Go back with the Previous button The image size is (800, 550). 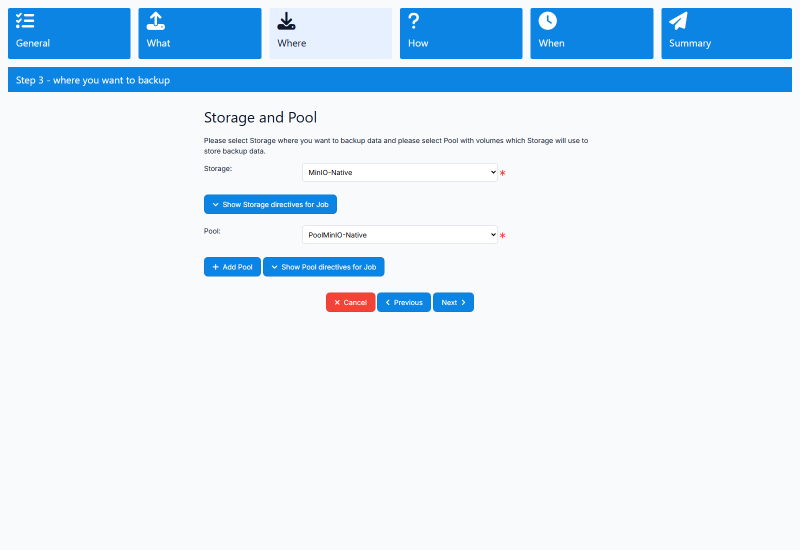point(404,302)
